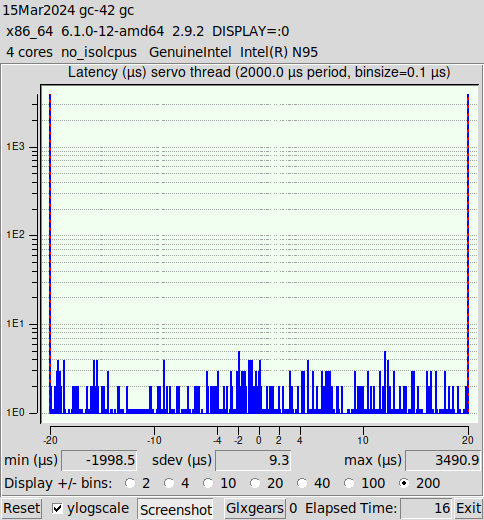Click the min (µs) value field
The height and width of the screenshot is (520, 484).
[99, 460]
